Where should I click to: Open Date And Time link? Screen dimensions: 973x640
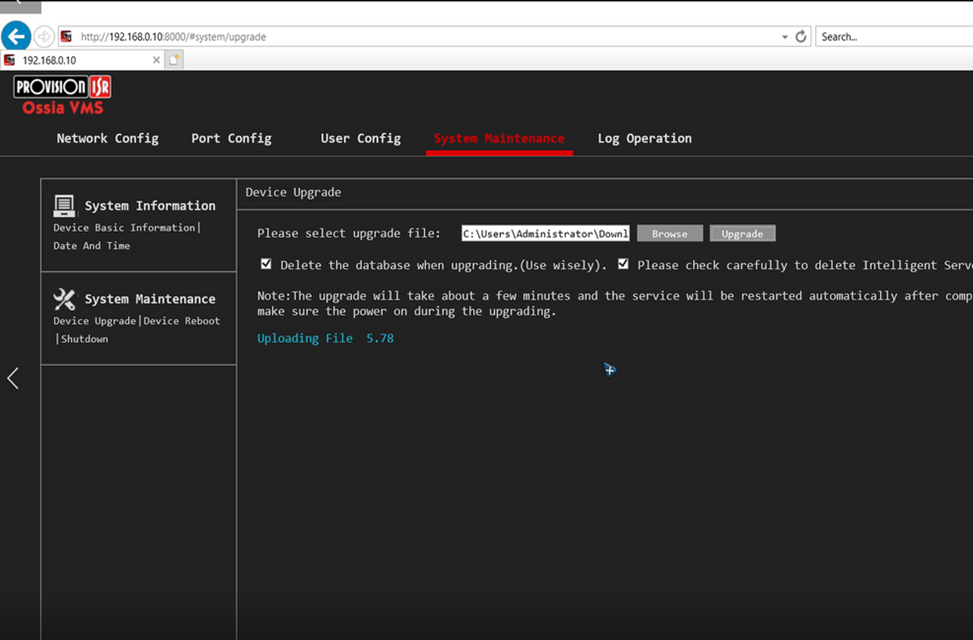92,246
